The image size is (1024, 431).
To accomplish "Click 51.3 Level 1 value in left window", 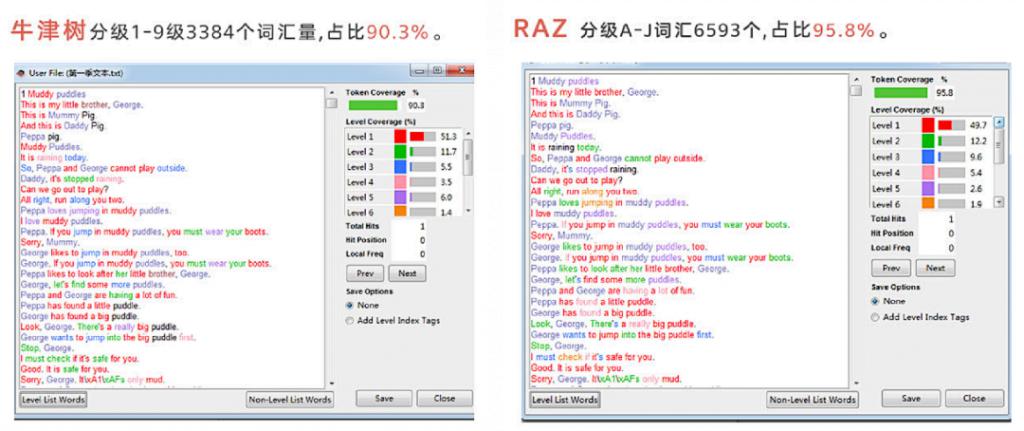I will click(449, 136).
